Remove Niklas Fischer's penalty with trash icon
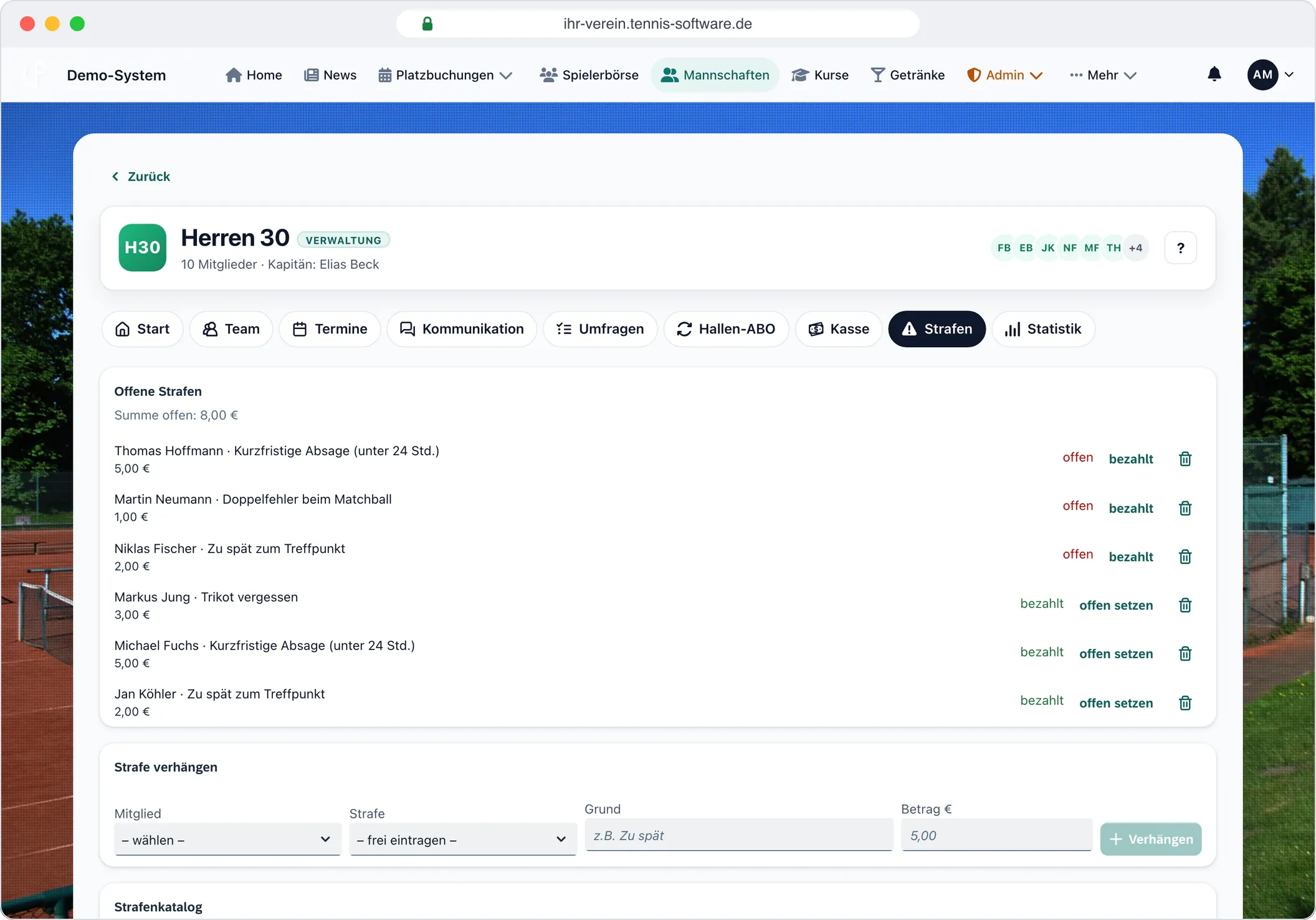The width and height of the screenshot is (1316, 920). coord(1185,557)
